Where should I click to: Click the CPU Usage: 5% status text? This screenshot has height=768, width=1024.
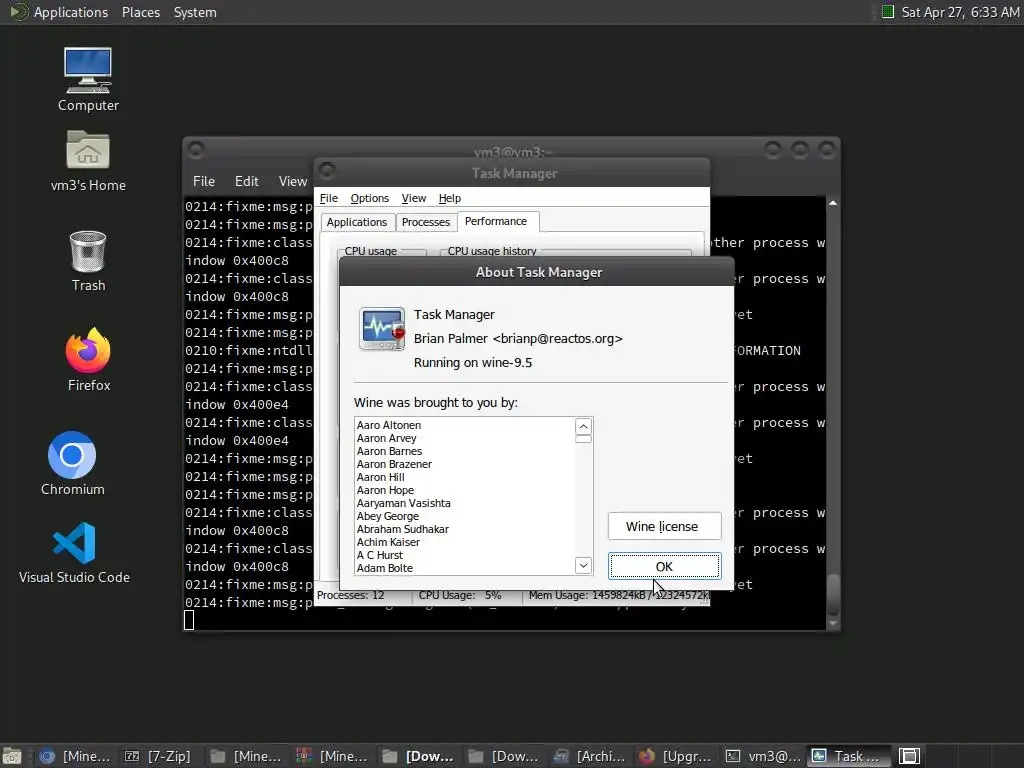460,595
